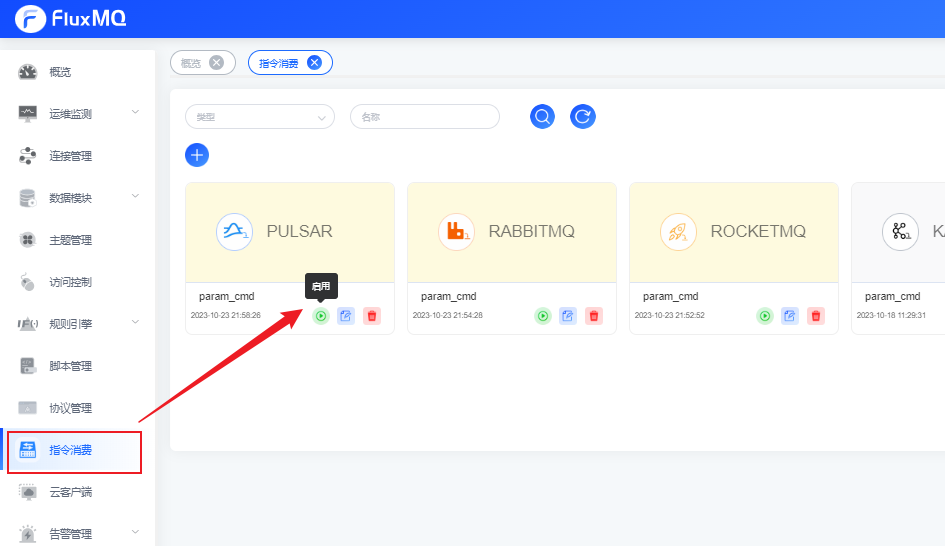
Task: Expand the 数据模块 submenu chevron
Action: click(135, 196)
